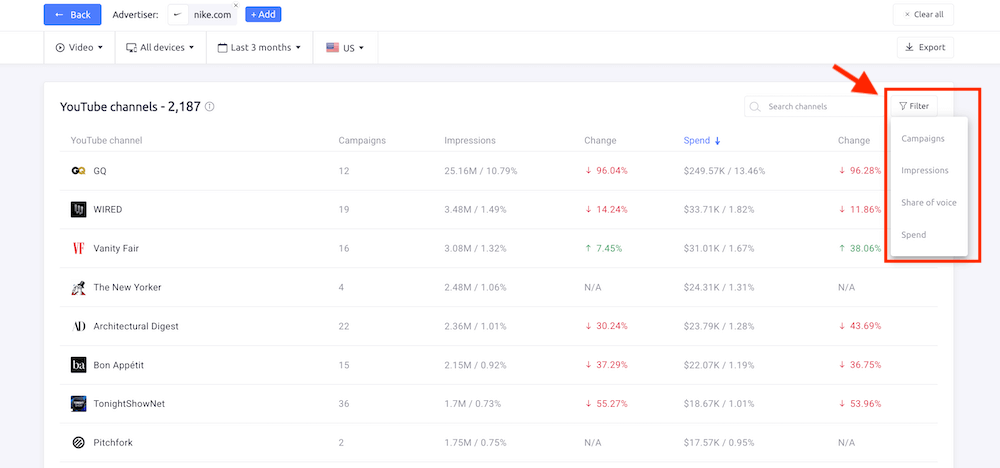Click the Vanity Fair logo icon
This screenshot has width=1000, height=468.
pos(79,249)
